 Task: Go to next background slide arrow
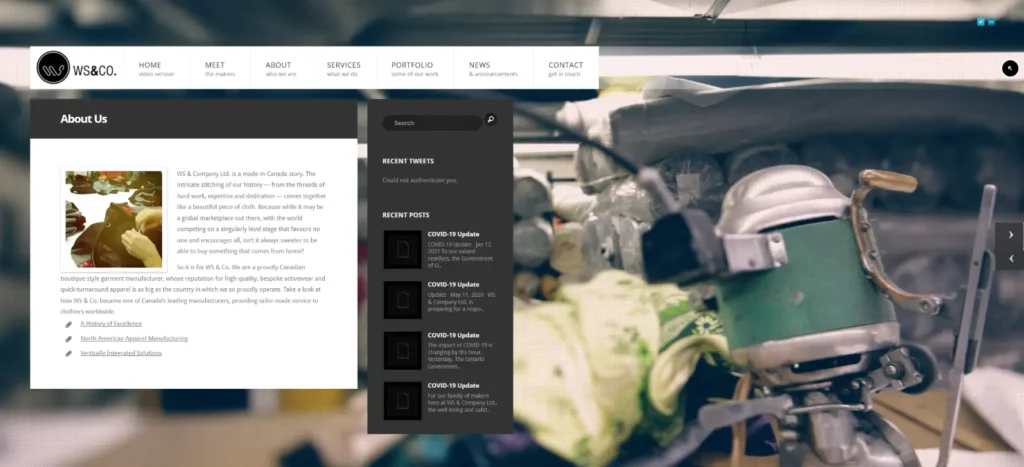(x=1010, y=235)
